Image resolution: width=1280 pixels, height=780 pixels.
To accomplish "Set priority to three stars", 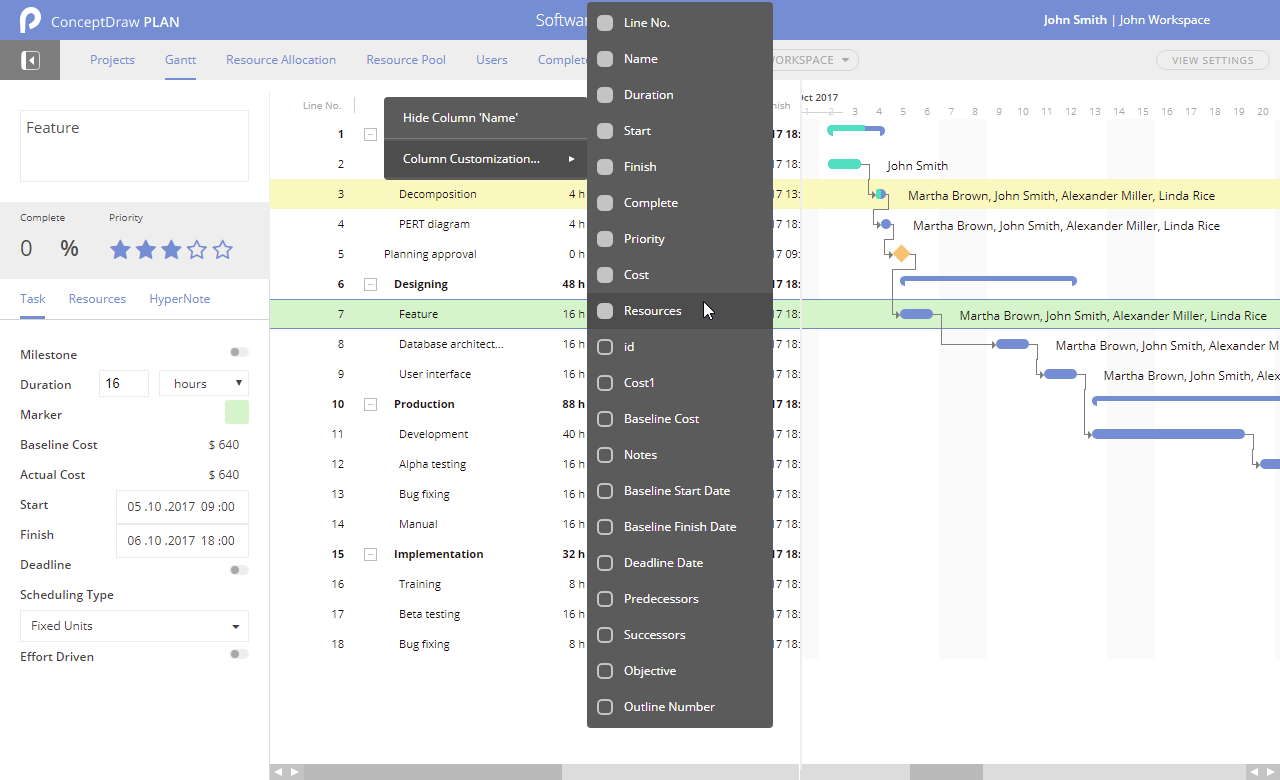I will [171, 249].
